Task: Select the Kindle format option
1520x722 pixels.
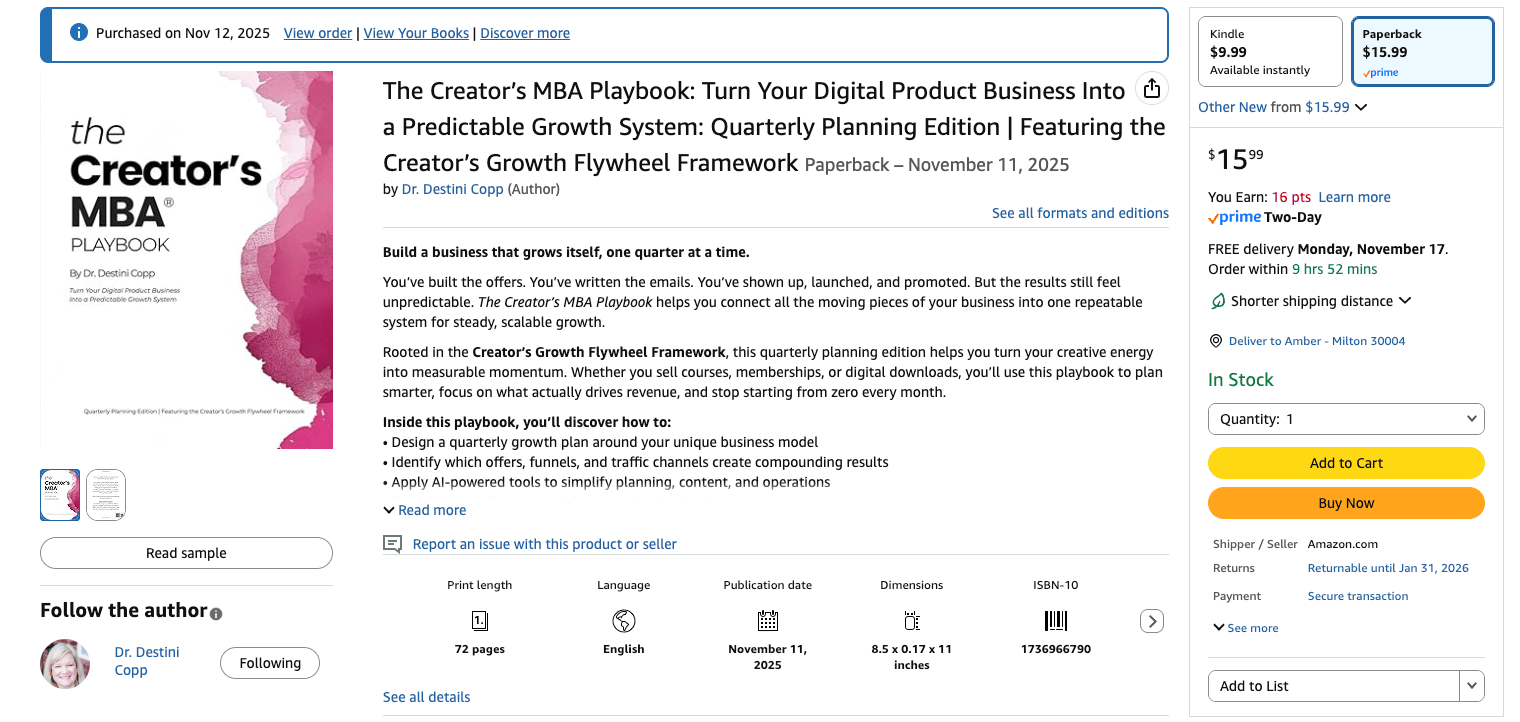Action: point(1270,52)
